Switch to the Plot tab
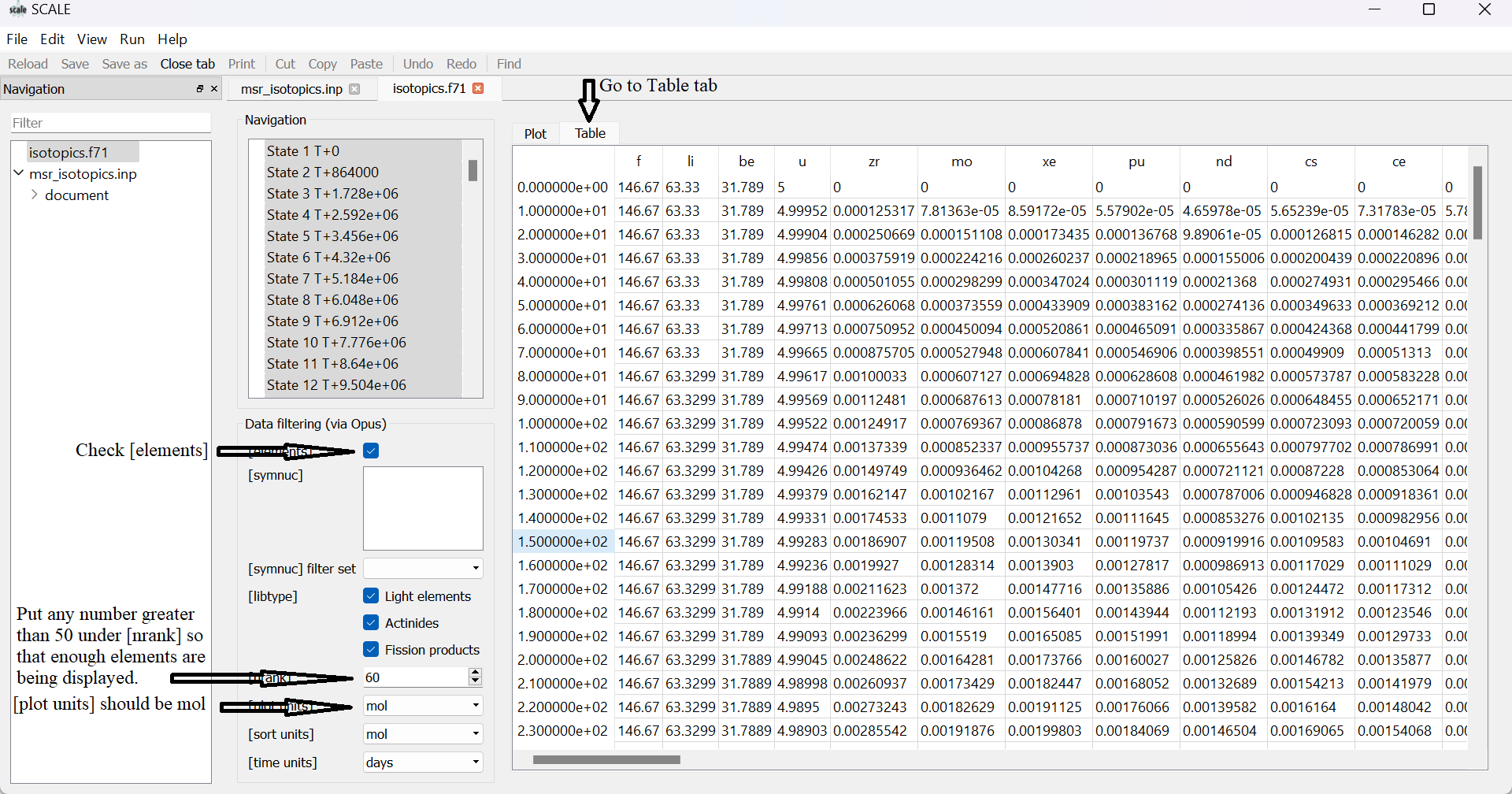Viewport: 1512px width, 794px height. coord(535,134)
